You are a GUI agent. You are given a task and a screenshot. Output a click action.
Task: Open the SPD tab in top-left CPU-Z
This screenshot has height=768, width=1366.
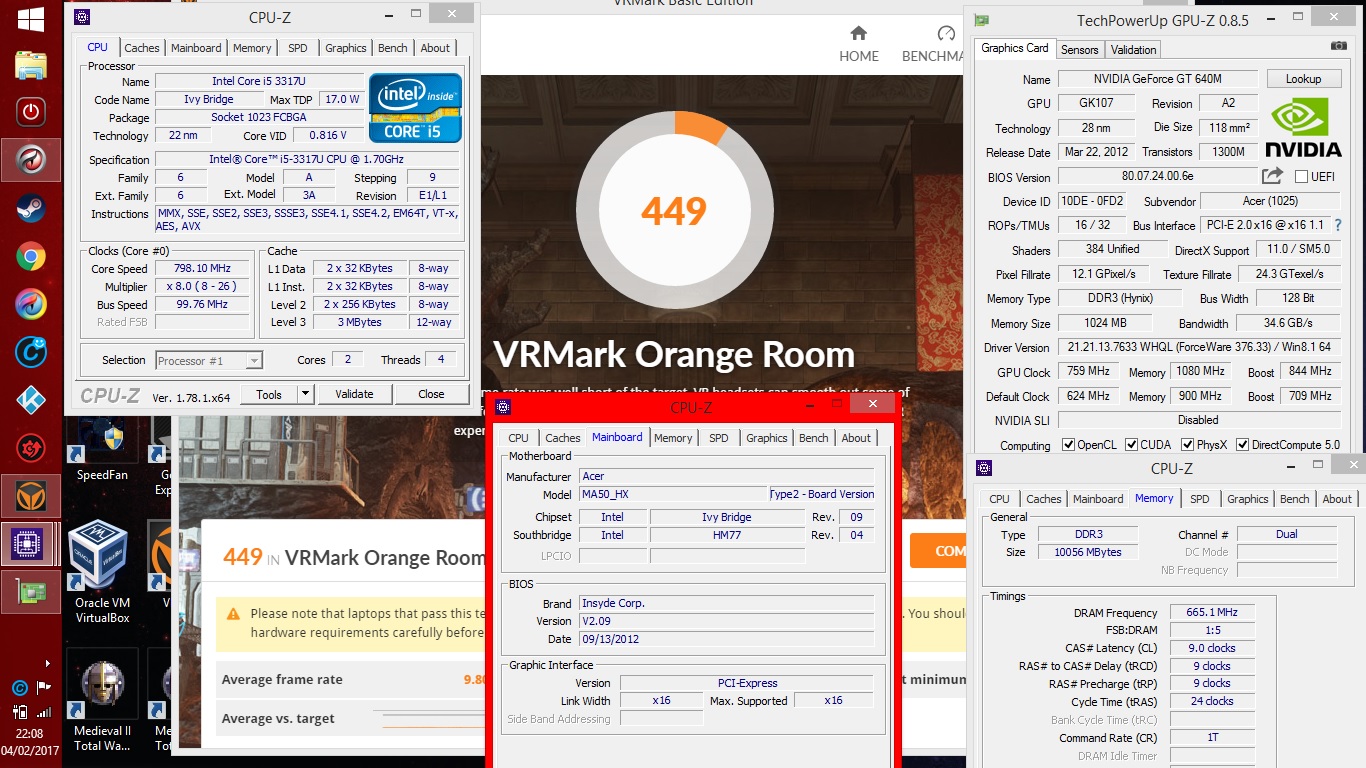pos(298,48)
